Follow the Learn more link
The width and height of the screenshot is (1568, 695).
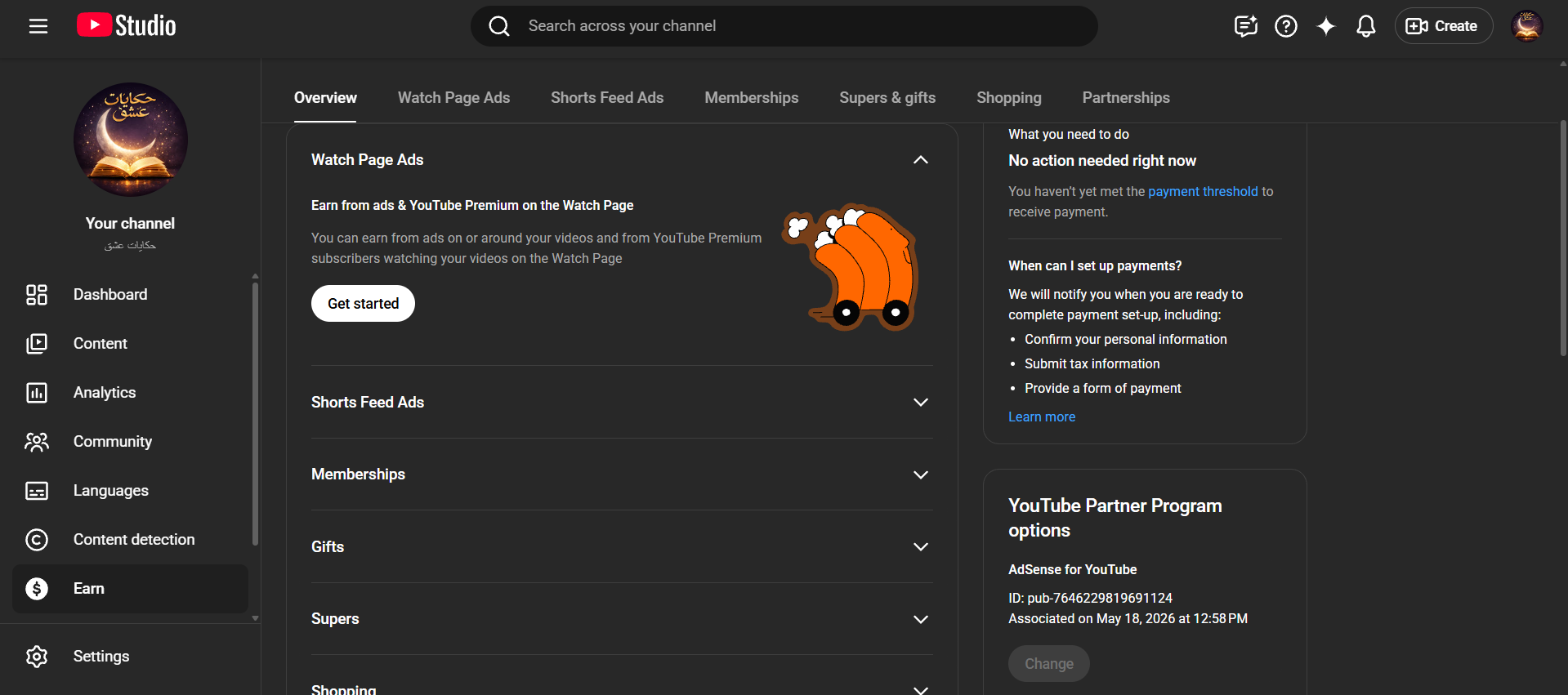pyautogui.click(x=1042, y=417)
